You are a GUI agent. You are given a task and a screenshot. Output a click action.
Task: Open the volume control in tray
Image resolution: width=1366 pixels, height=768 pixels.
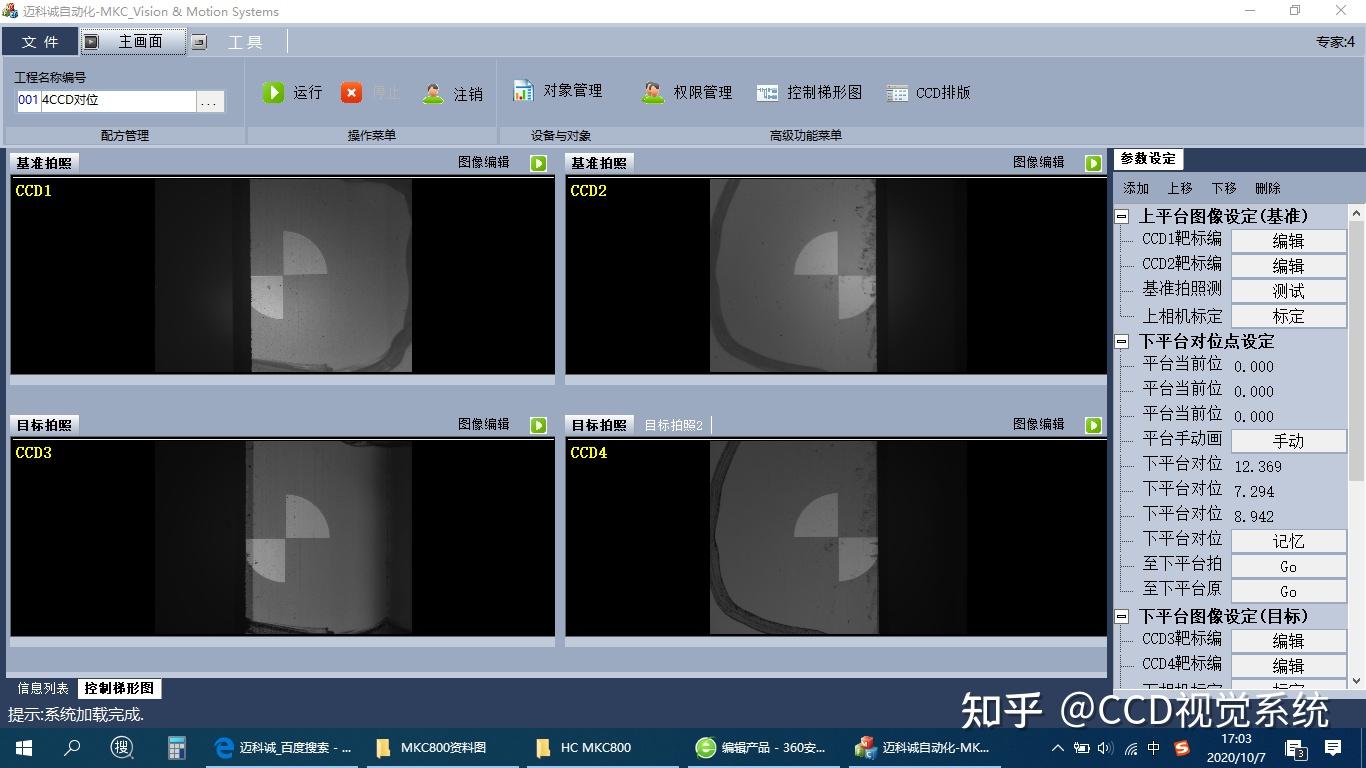click(1105, 748)
